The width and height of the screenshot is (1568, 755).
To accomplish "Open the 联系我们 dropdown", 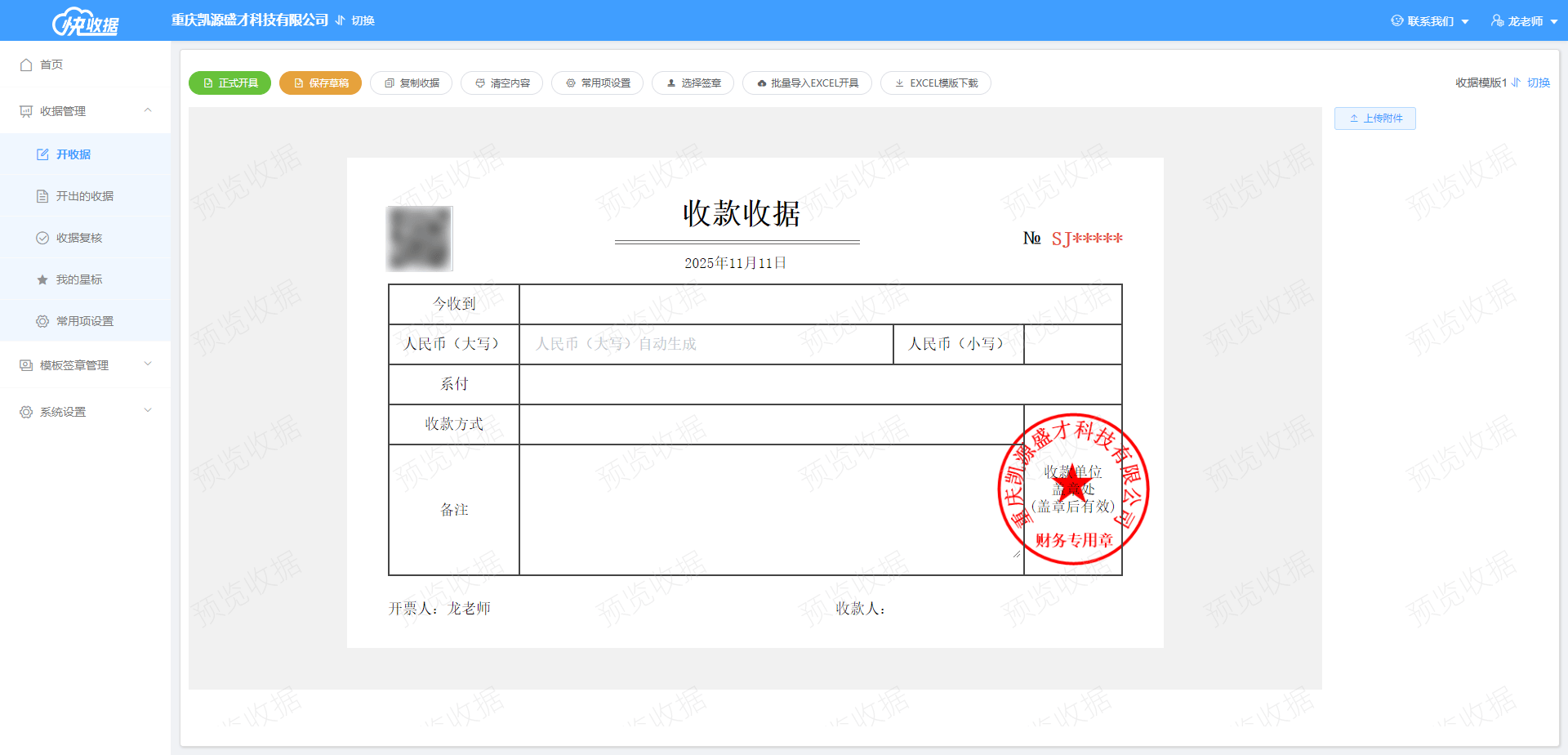I will 1429,21.
